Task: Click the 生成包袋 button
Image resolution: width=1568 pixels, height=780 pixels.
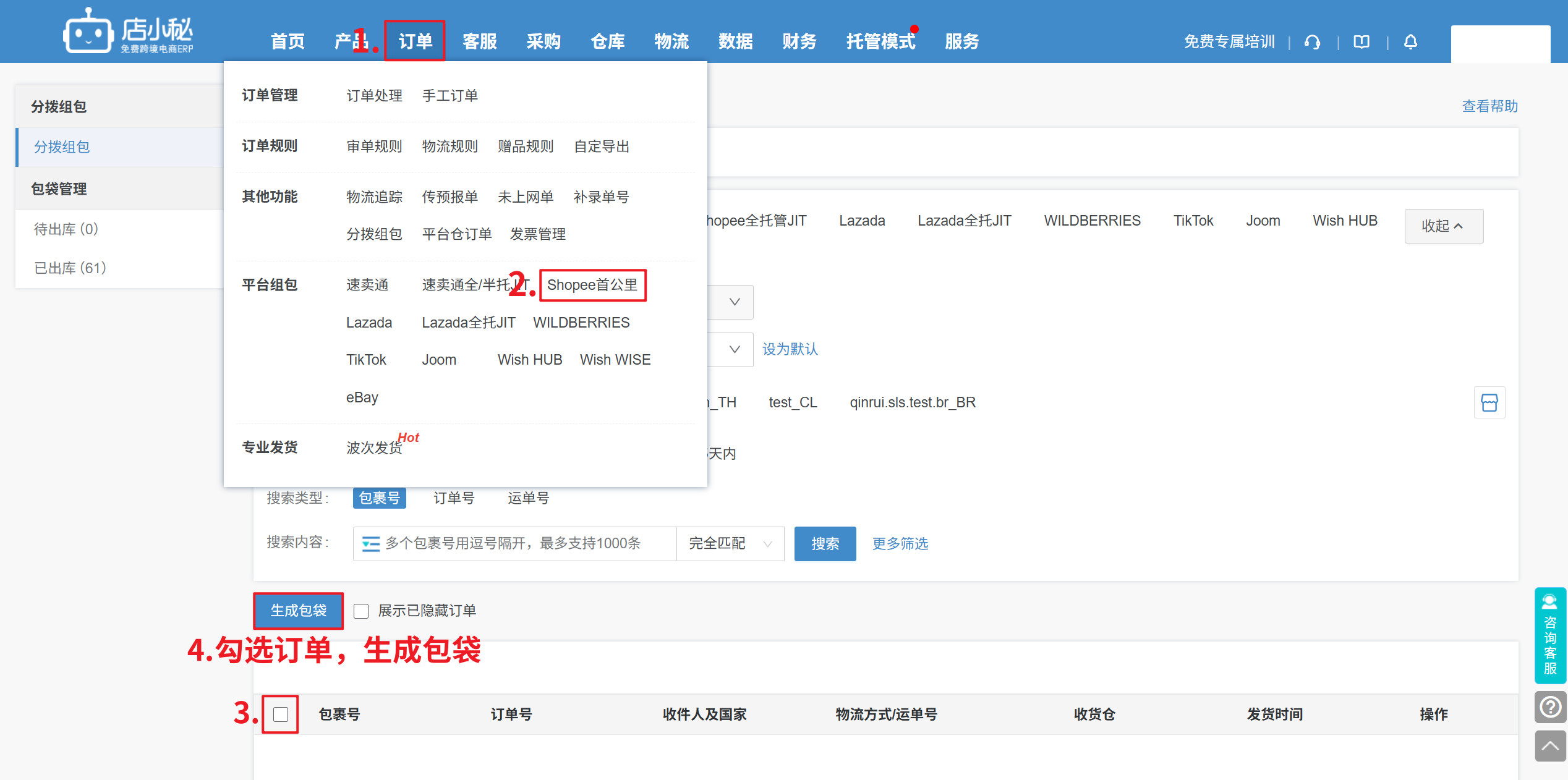Action: [x=298, y=611]
